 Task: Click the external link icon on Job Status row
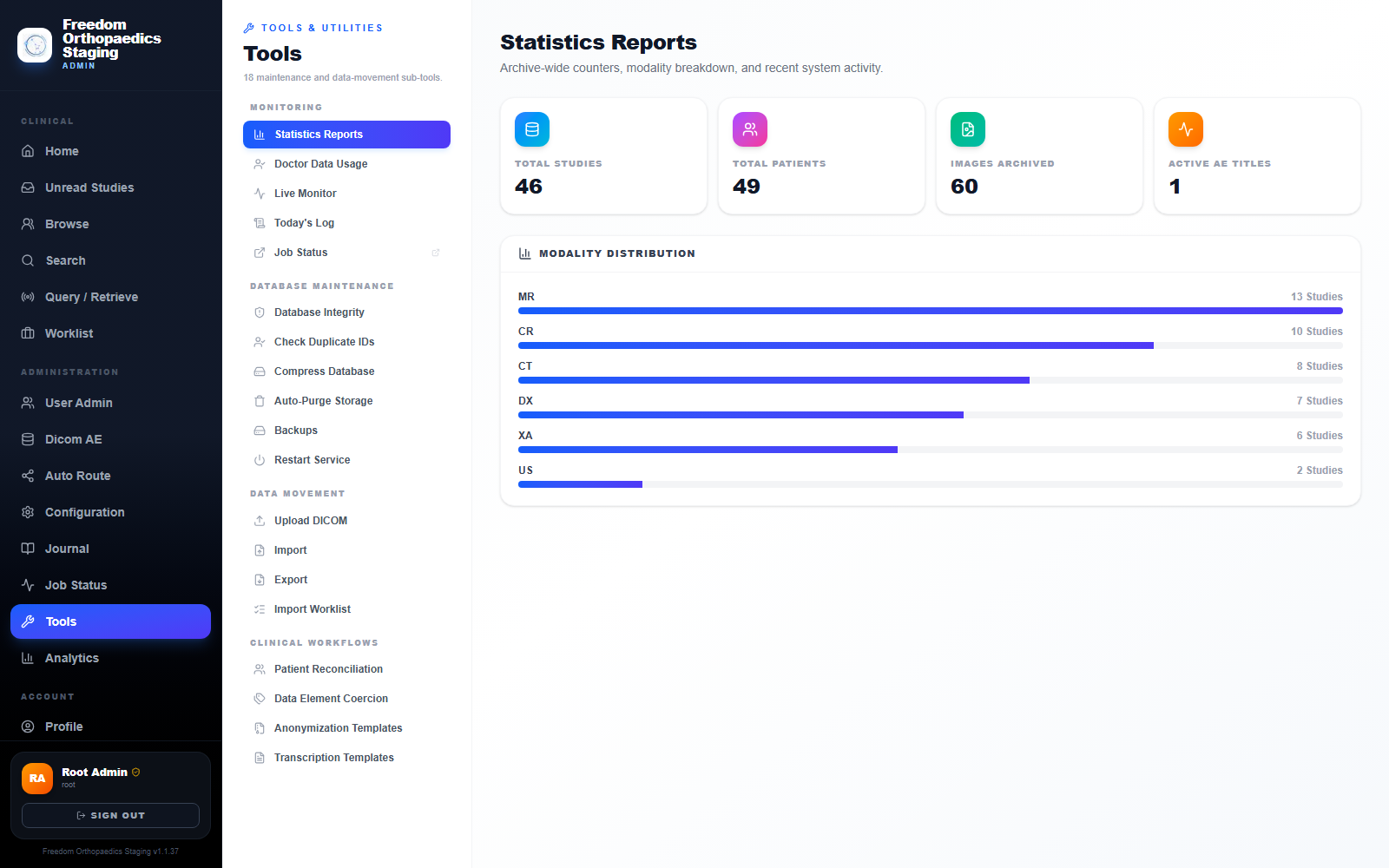point(436,253)
